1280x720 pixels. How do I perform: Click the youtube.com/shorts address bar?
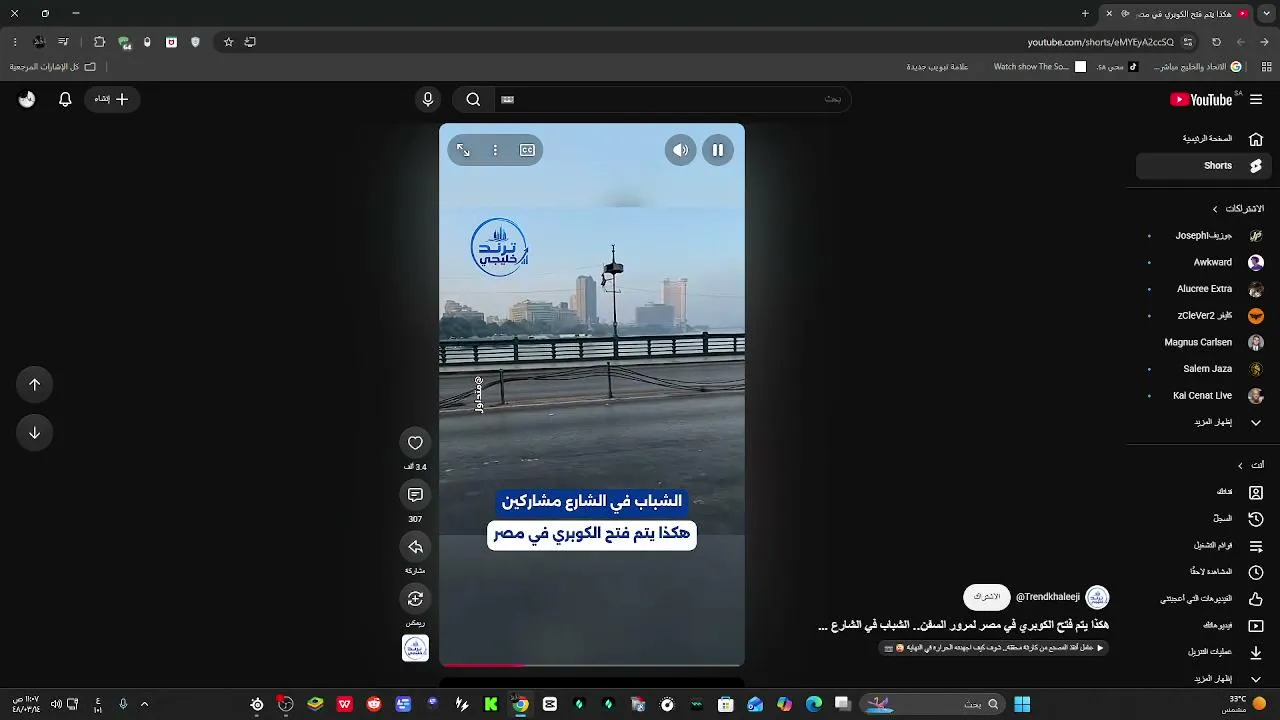[x=1101, y=42]
